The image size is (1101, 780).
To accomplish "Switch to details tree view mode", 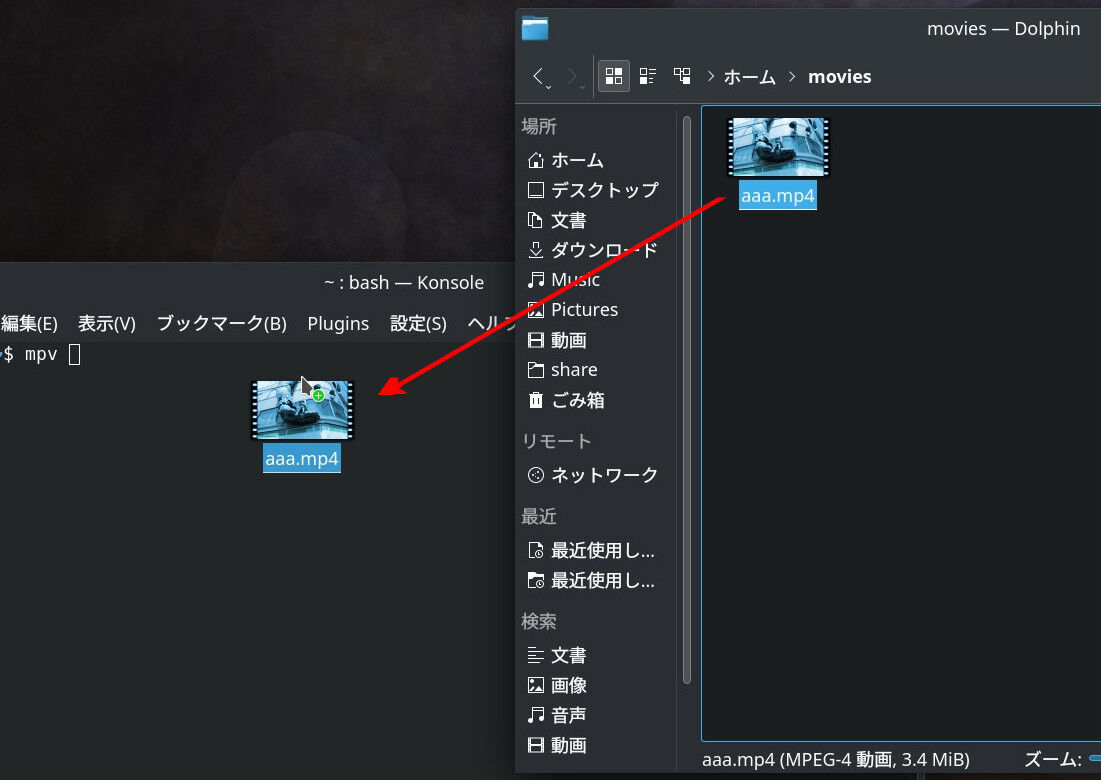I will pos(682,76).
